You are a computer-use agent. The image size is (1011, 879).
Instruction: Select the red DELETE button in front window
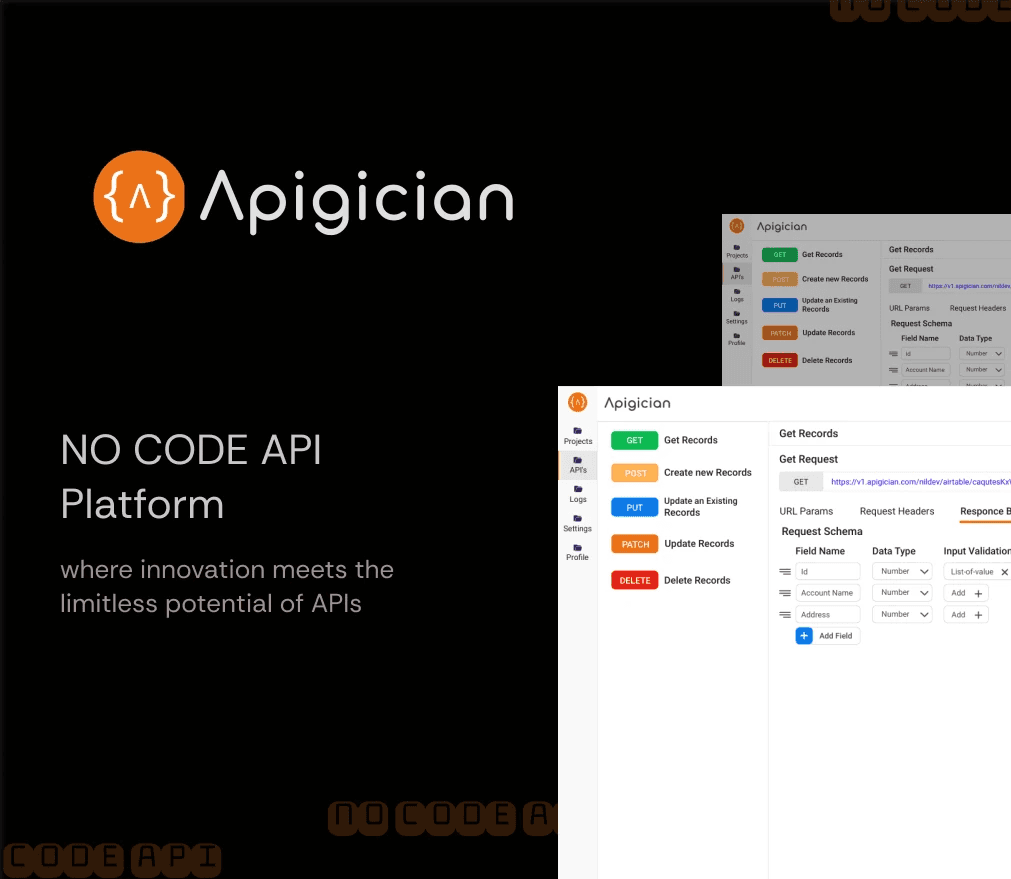(x=634, y=580)
